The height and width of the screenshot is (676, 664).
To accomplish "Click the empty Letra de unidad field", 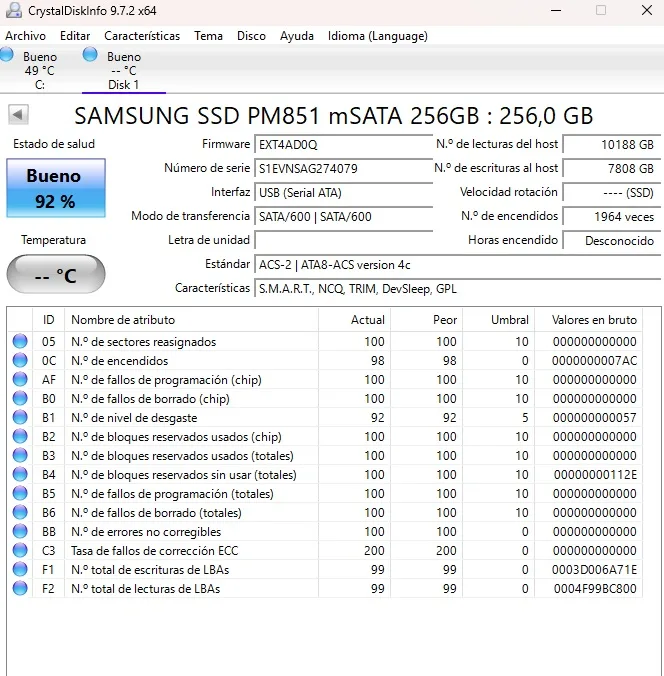I will click(x=344, y=241).
